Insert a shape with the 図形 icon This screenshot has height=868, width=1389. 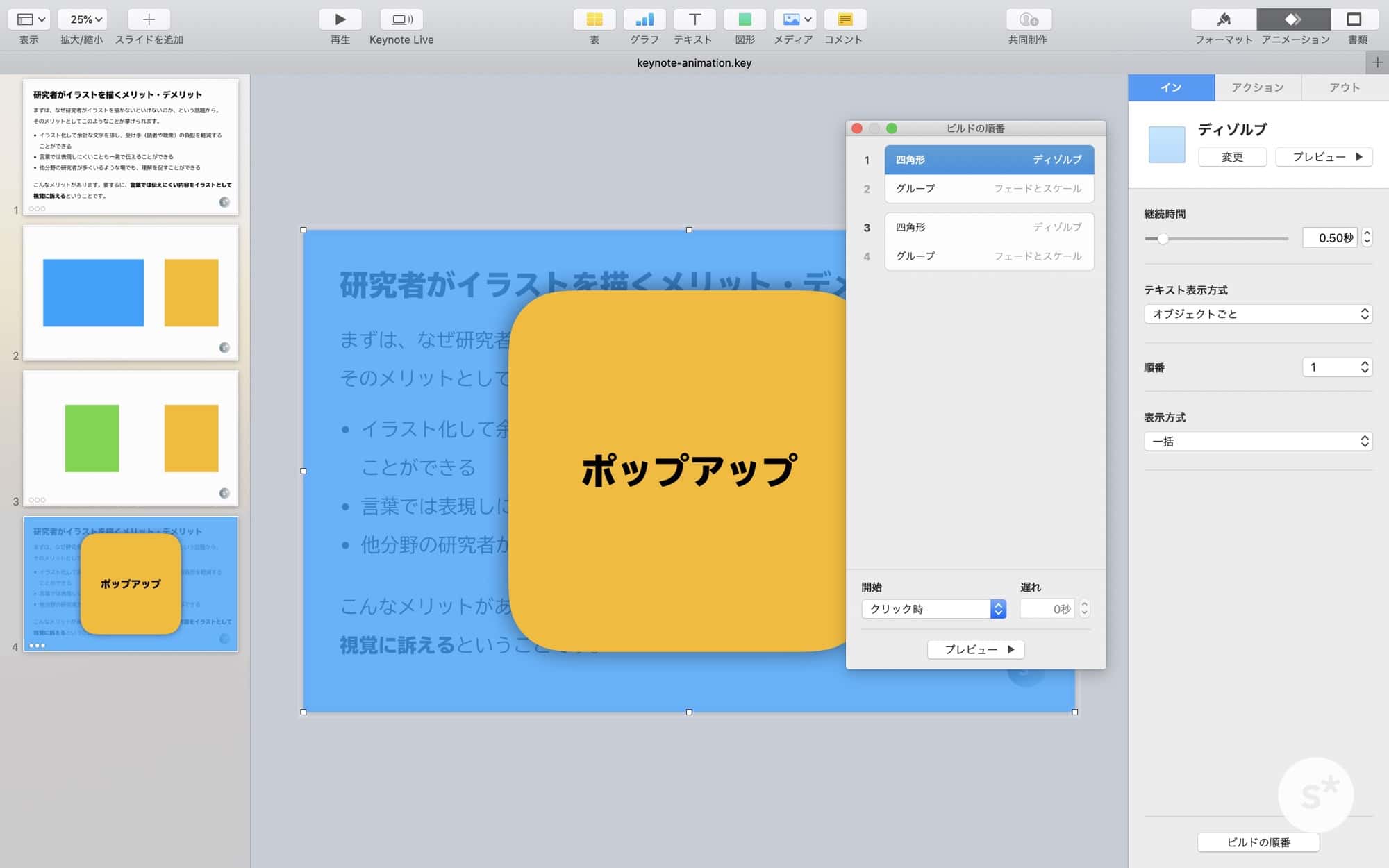pyautogui.click(x=745, y=19)
